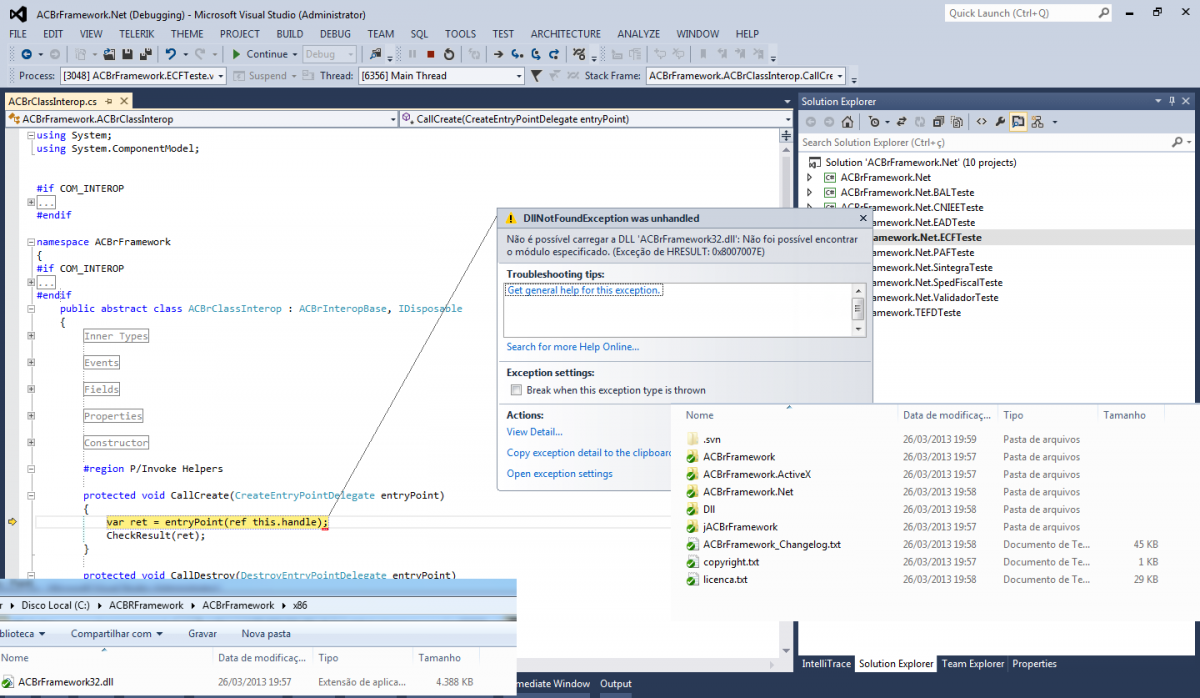Click the Pending Changes Filter clock icon
The image size is (1200, 698).
873,122
